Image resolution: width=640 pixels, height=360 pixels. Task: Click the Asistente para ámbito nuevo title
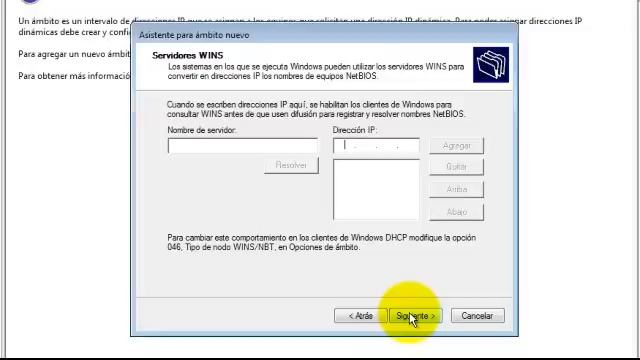pyautogui.click(x=194, y=35)
